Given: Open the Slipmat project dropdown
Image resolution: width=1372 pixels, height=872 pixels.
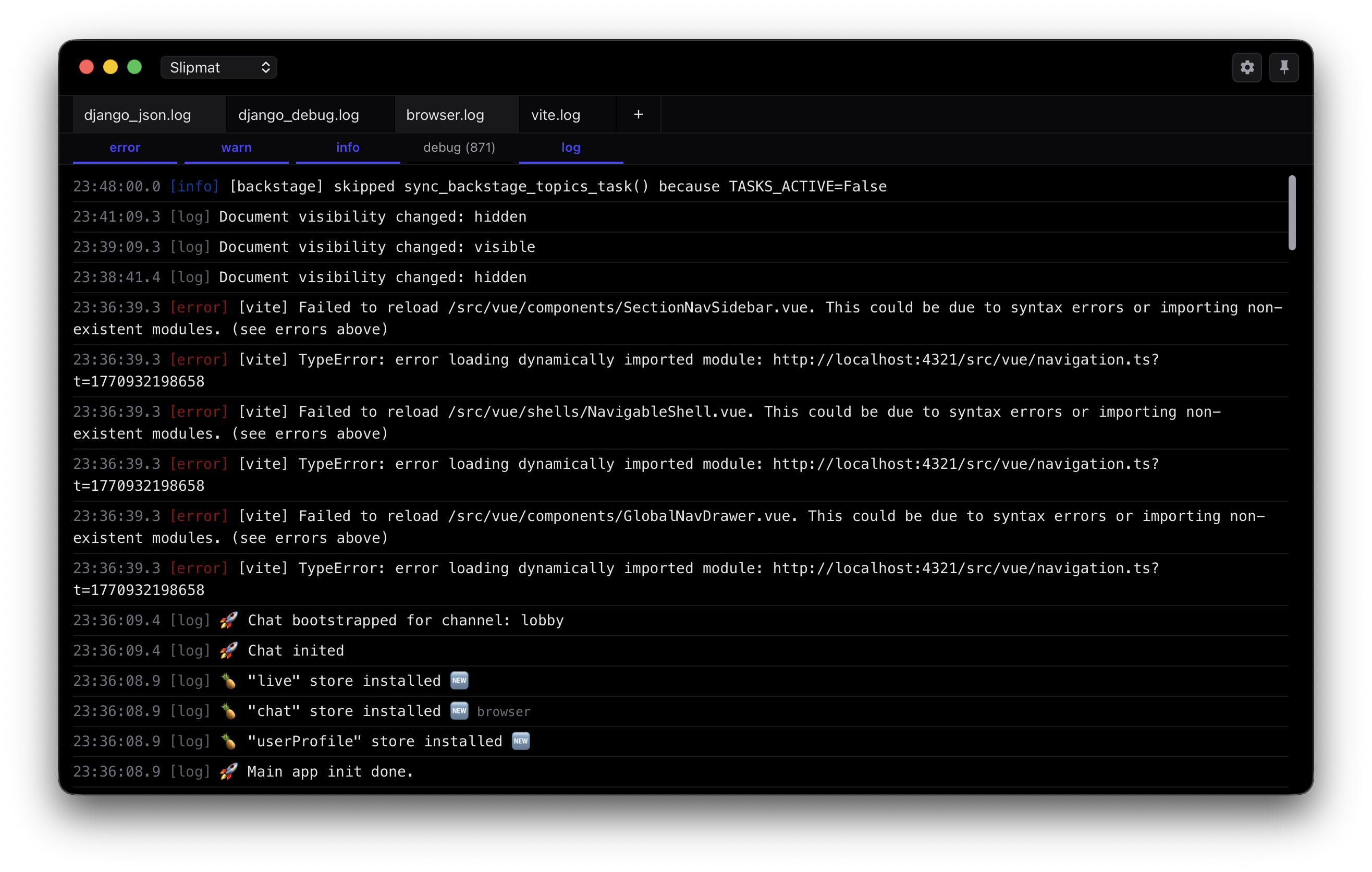Looking at the screenshot, I should pos(219,67).
